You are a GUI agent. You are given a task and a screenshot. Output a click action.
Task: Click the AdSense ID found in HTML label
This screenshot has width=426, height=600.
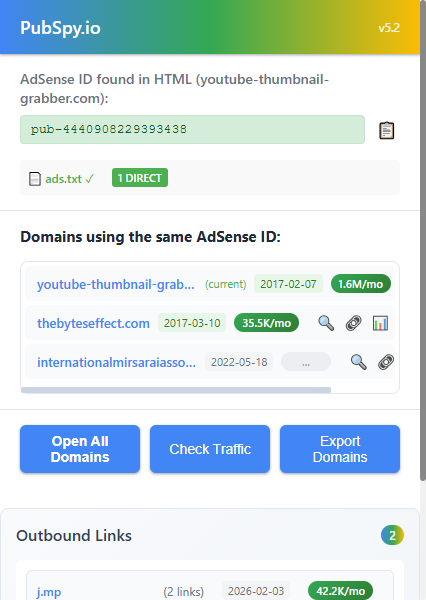(175, 89)
